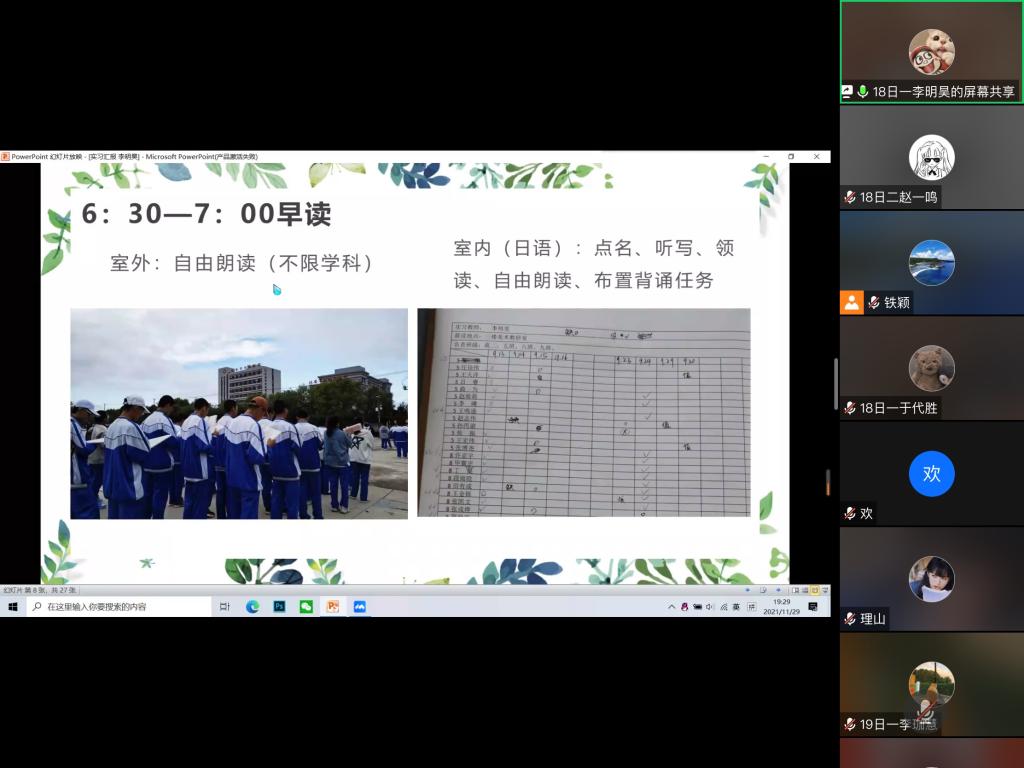Expand hidden system tray icons
Image resolution: width=1024 pixels, height=768 pixels.
[x=672, y=606]
